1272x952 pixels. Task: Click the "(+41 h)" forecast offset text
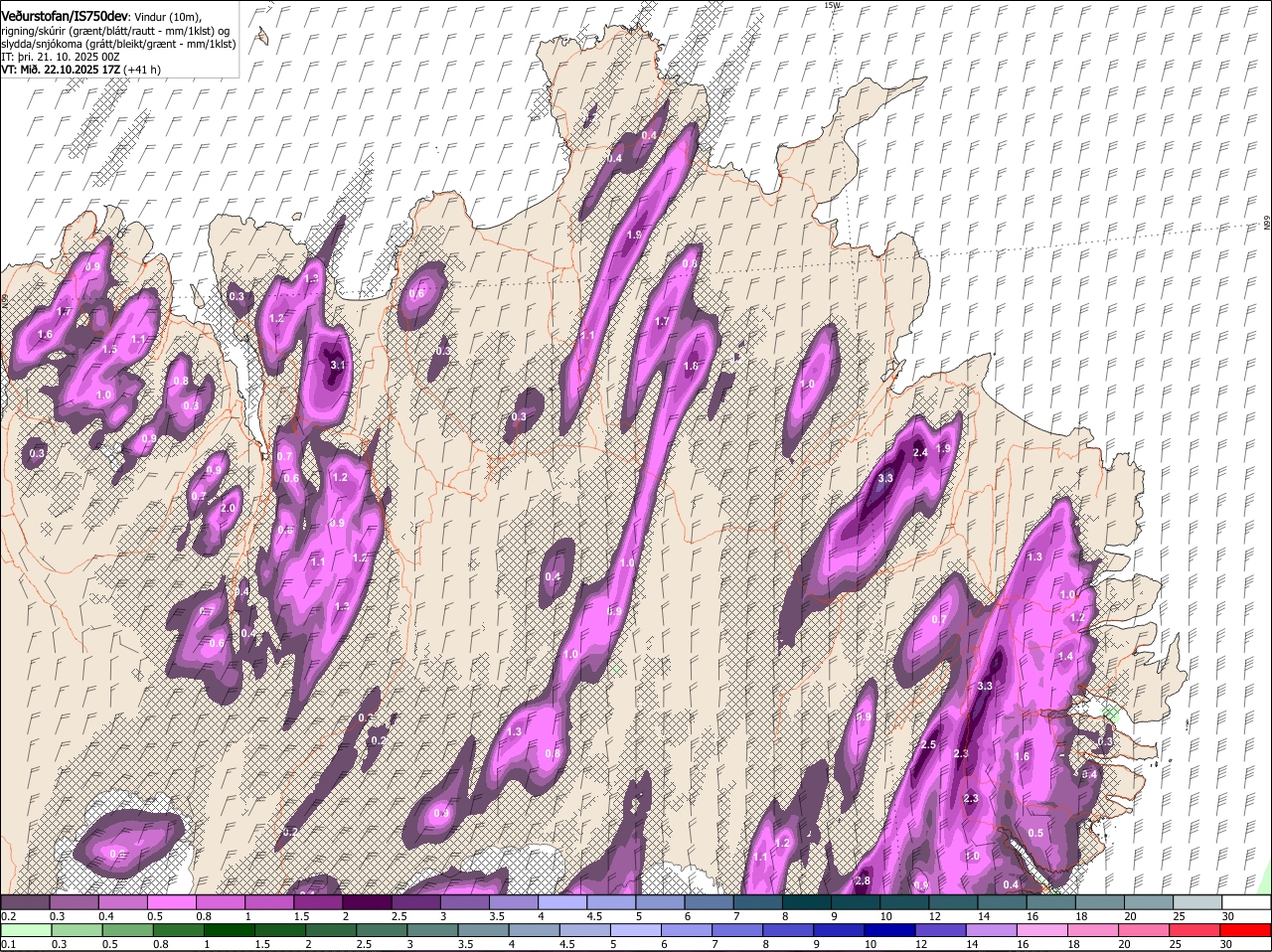pos(142,70)
